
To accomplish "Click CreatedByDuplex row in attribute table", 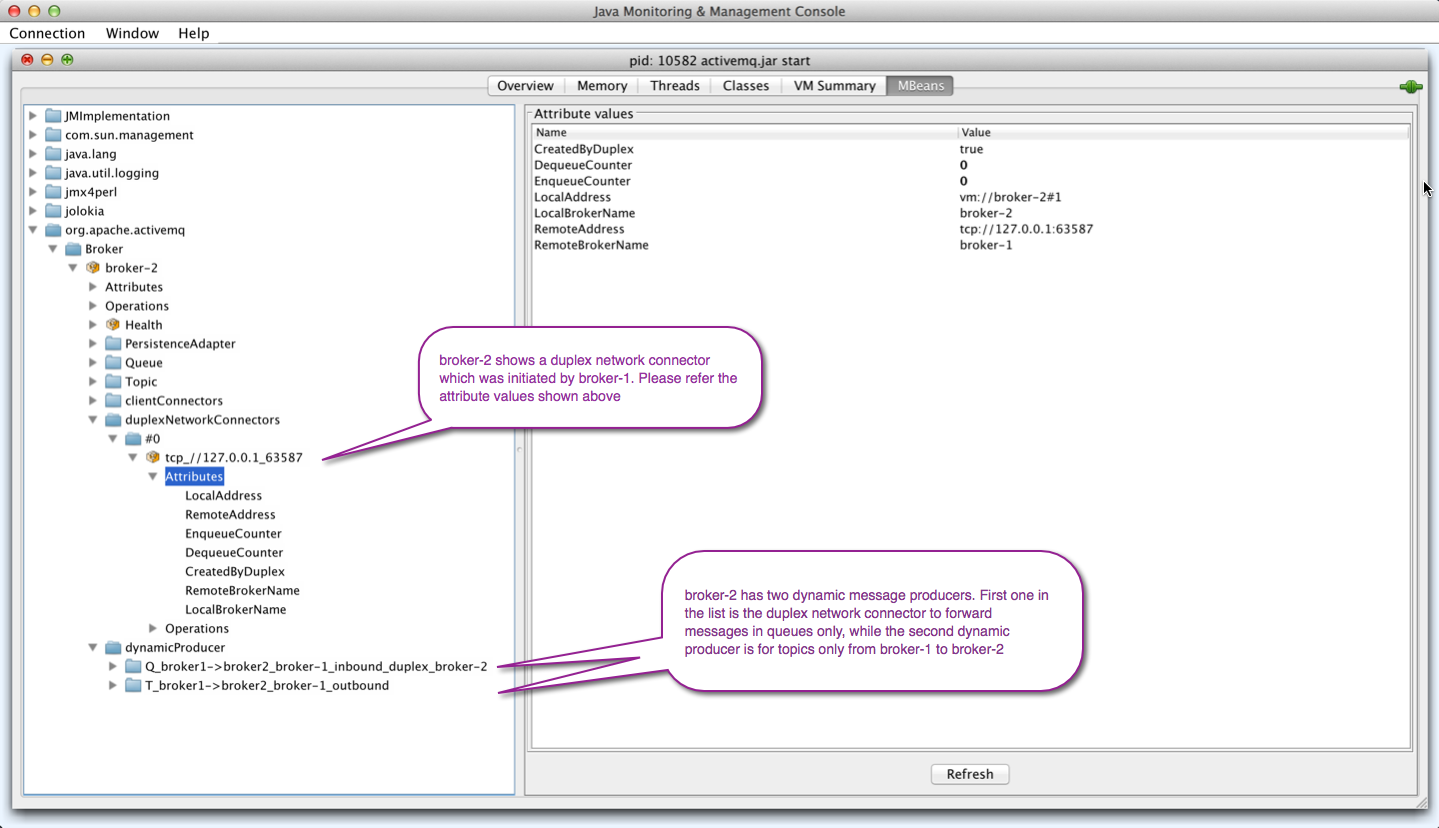I will (970, 149).
